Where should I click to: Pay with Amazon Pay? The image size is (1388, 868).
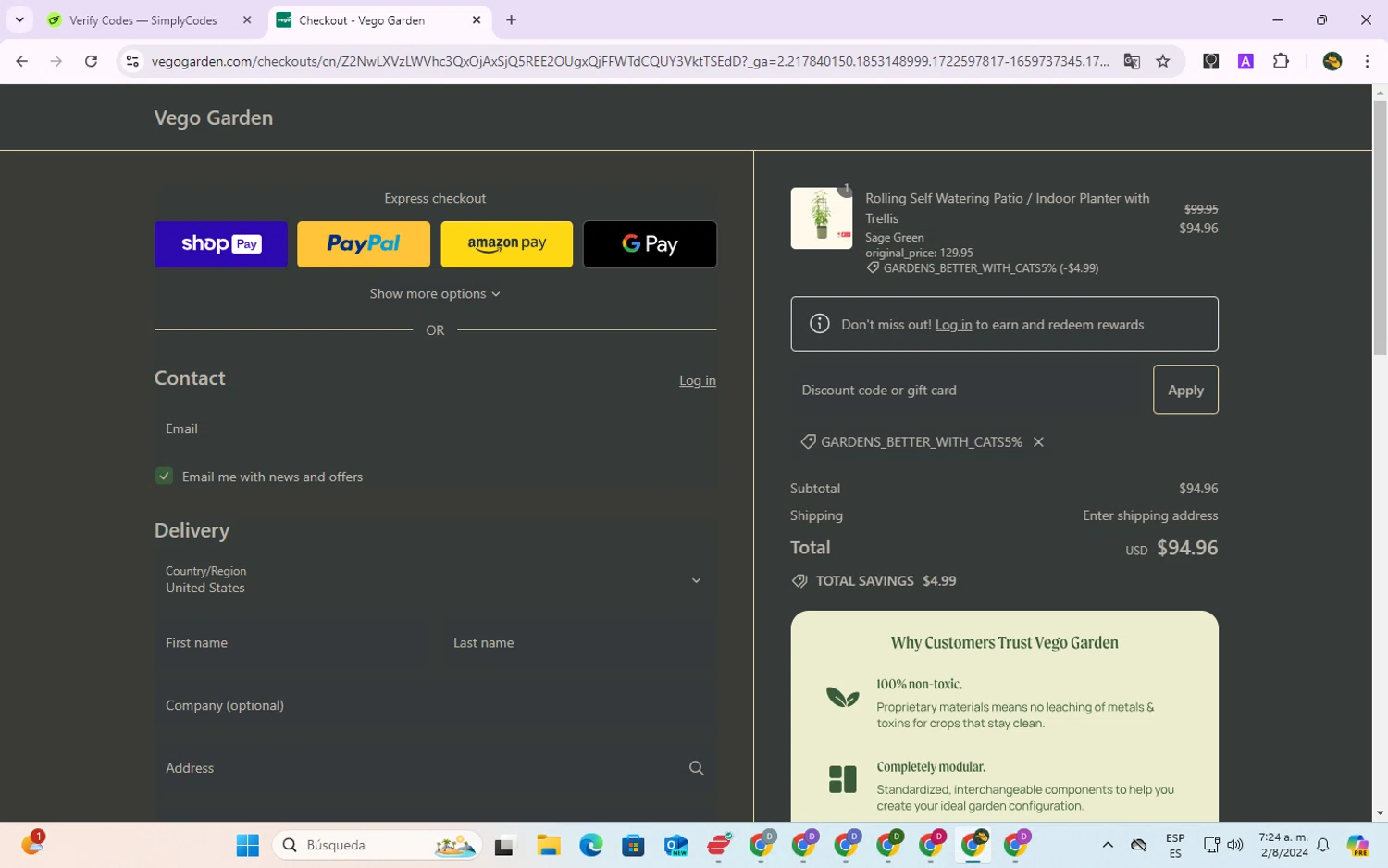pyautogui.click(x=507, y=244)
